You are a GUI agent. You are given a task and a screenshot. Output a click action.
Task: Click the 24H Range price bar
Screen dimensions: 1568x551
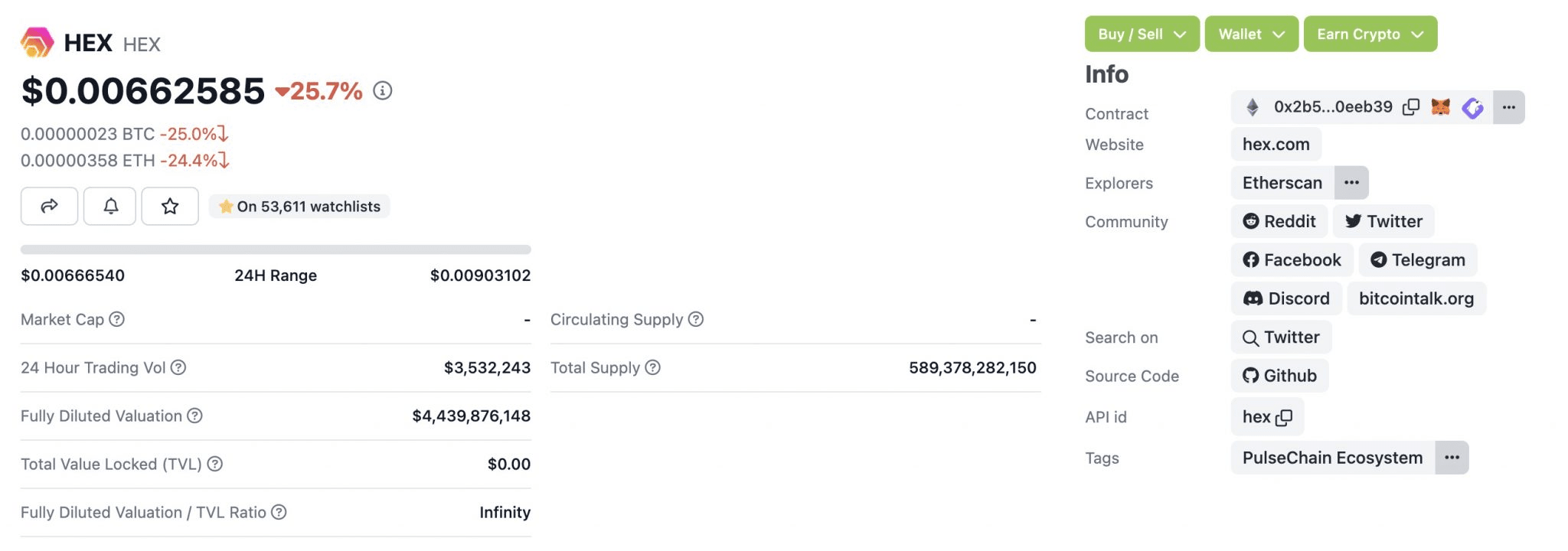(276, 249)
